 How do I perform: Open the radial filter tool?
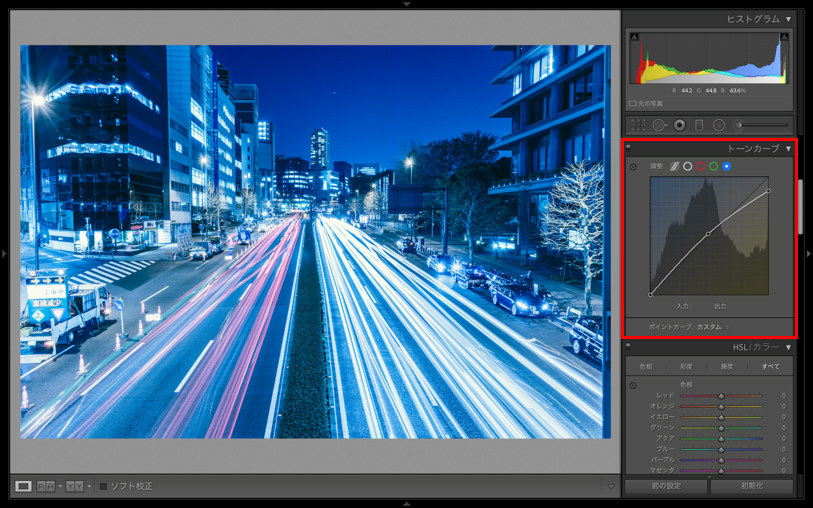(718, 125)
